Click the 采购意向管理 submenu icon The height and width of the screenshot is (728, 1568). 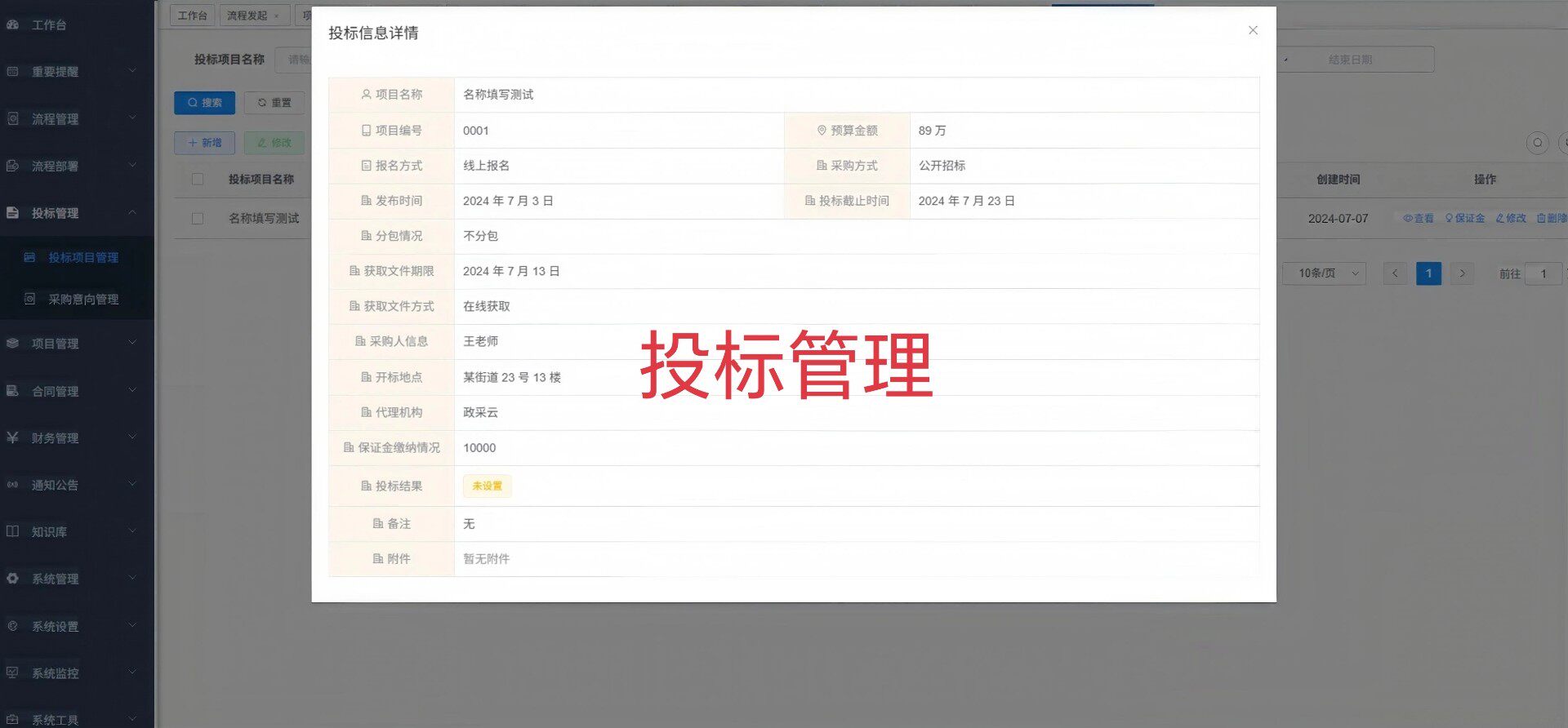(29, 299)
